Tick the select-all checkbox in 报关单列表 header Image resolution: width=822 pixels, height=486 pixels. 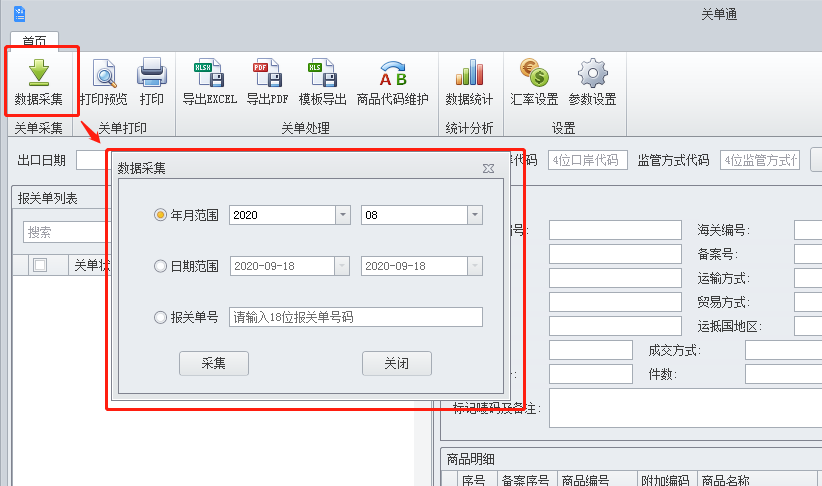coord(40,265)
